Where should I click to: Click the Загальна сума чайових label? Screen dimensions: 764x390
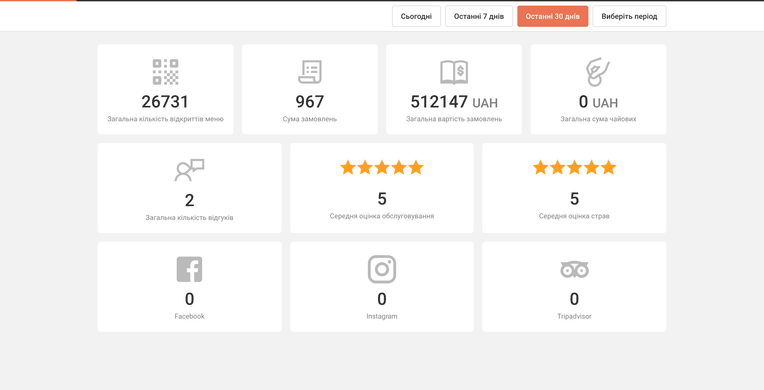[598, 119]
